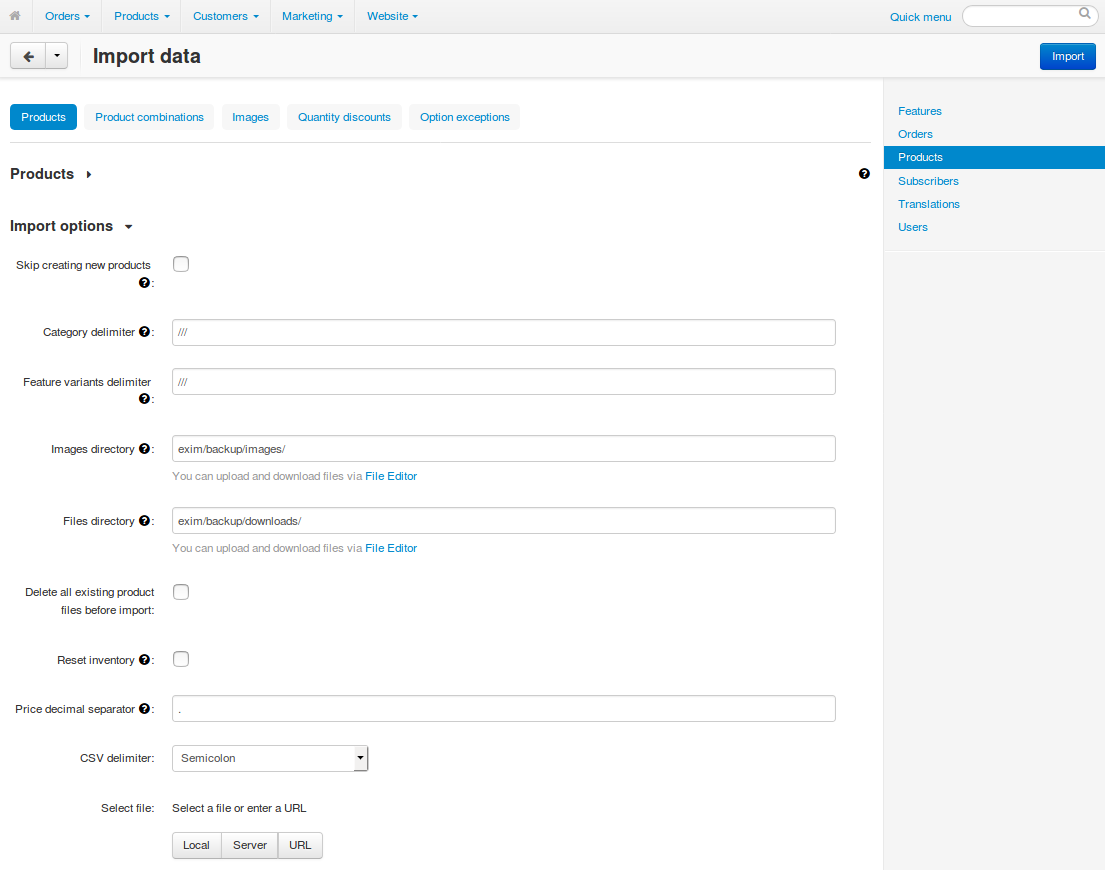Show help for Feature variants delimiter
Screen dimensions: 1105x870
pyautogui.click(x=144, y=399)
